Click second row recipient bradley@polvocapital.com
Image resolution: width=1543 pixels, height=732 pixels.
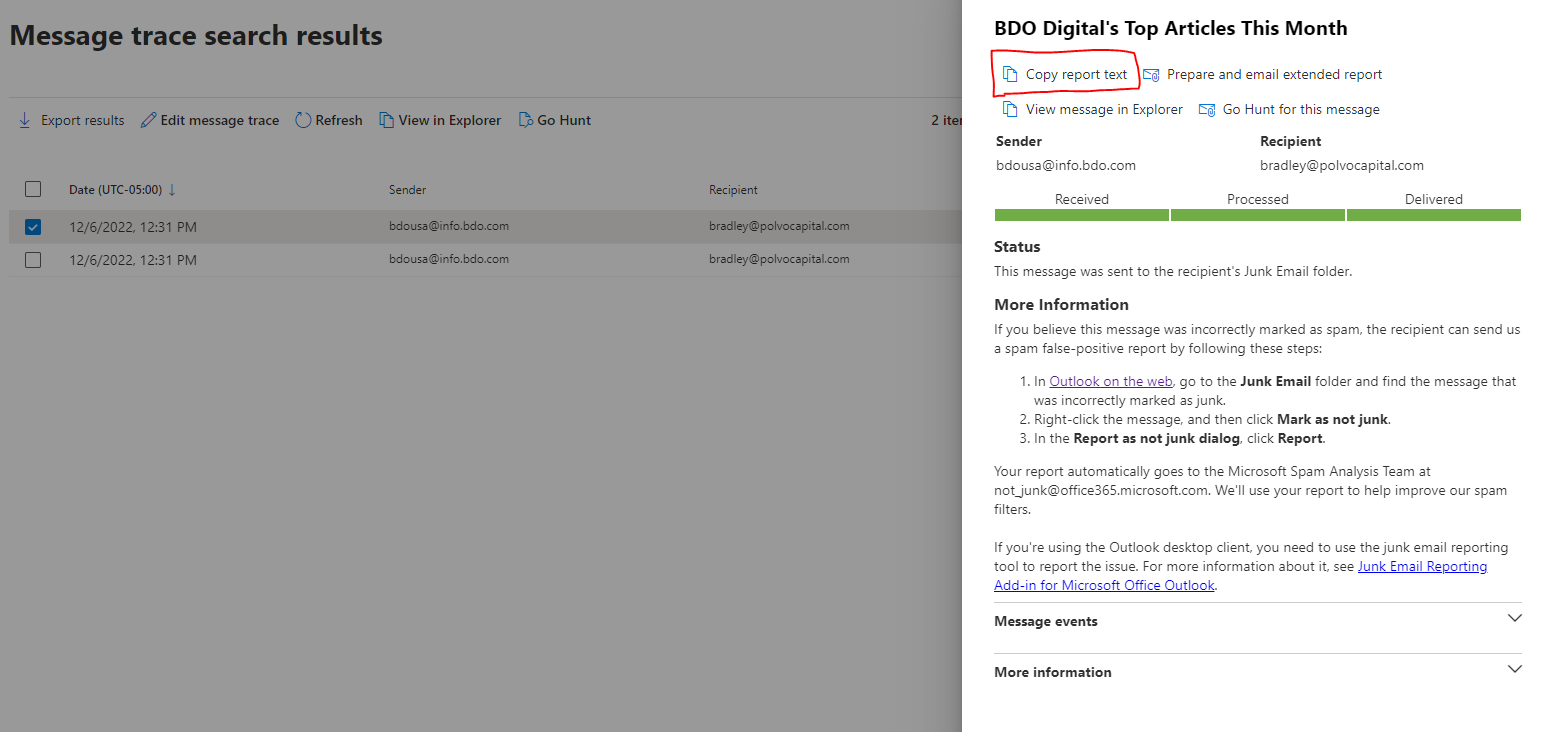(779, 259)
